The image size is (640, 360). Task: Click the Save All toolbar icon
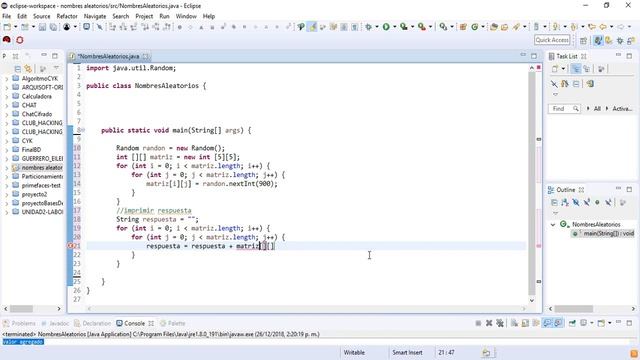(53, 27)
